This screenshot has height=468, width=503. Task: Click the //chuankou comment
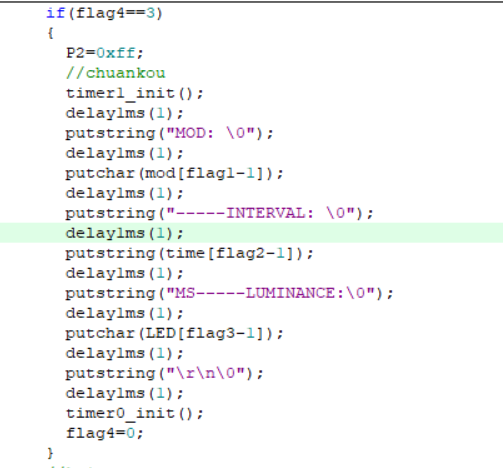pyautogui.click(x=115, y=73)
